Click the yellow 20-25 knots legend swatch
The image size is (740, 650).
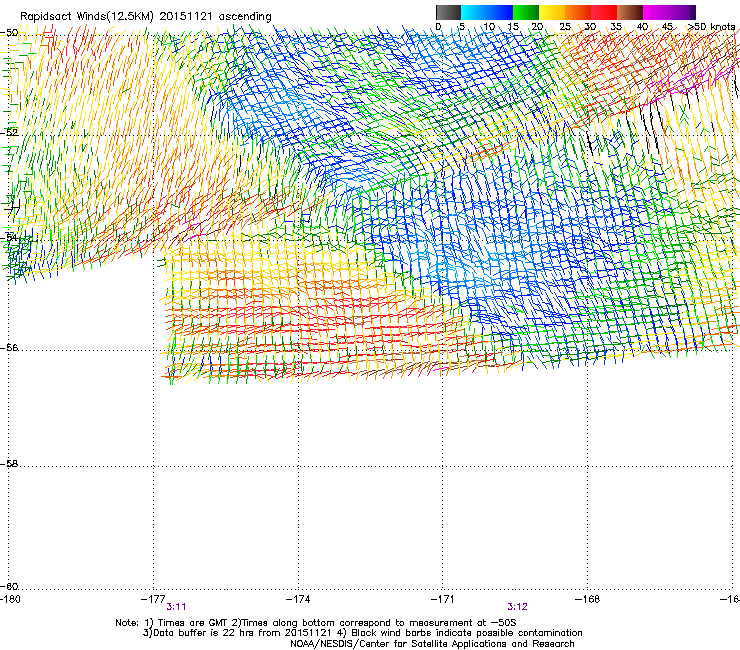click(552, 13)
